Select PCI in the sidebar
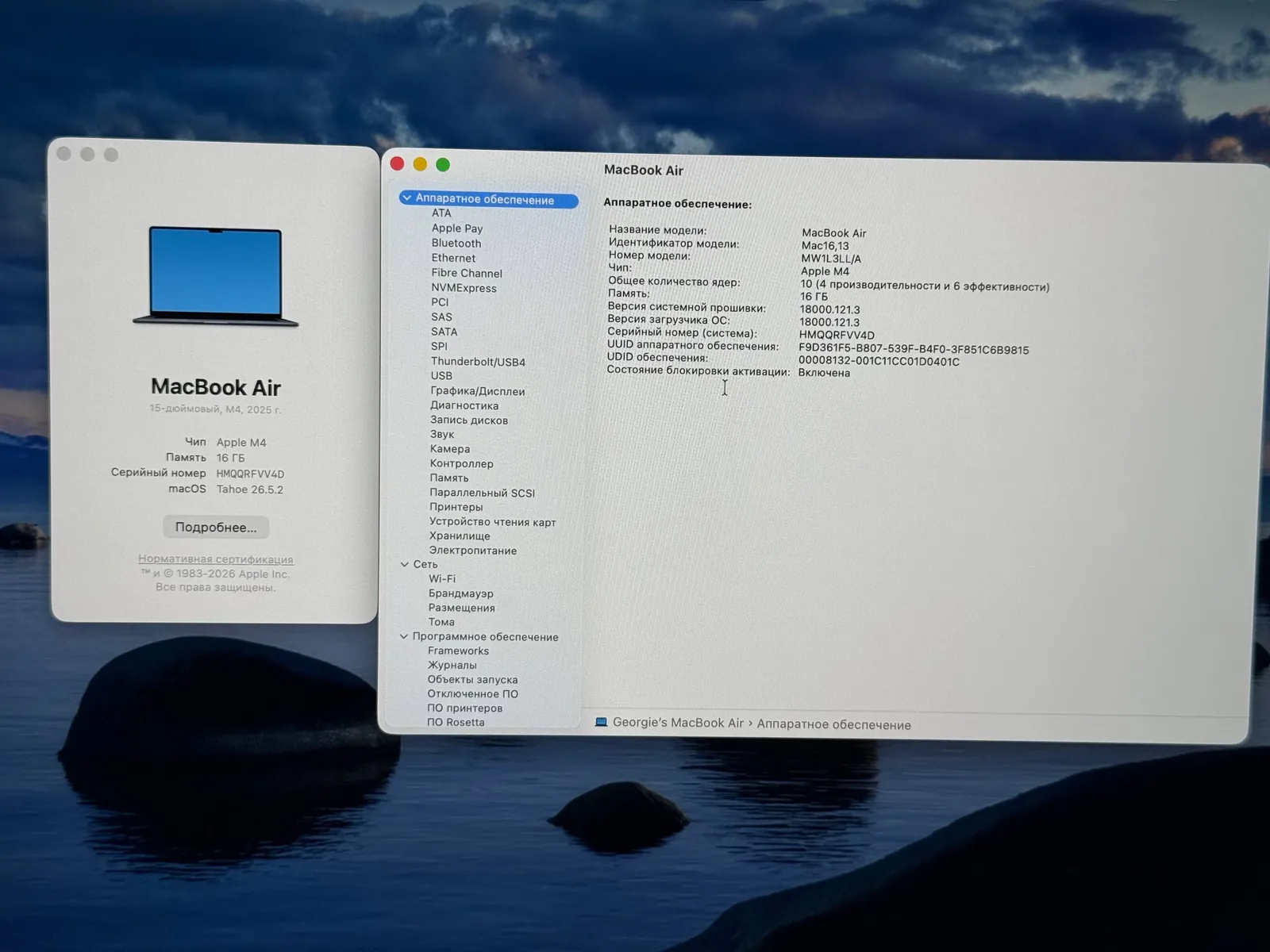 point(440,302)
